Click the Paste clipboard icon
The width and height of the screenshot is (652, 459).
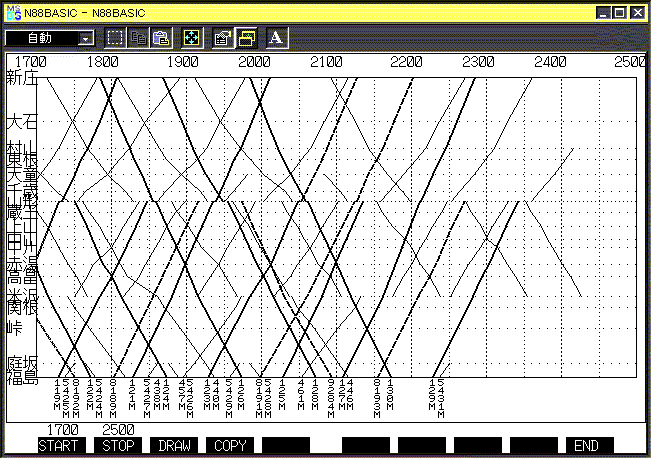point(161,38)
